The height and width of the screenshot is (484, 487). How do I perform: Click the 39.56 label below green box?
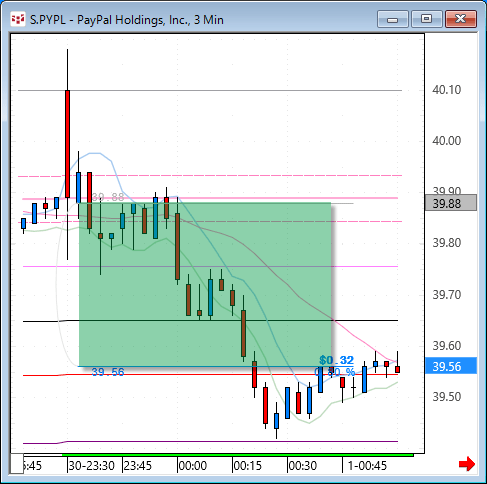(108, 372)
